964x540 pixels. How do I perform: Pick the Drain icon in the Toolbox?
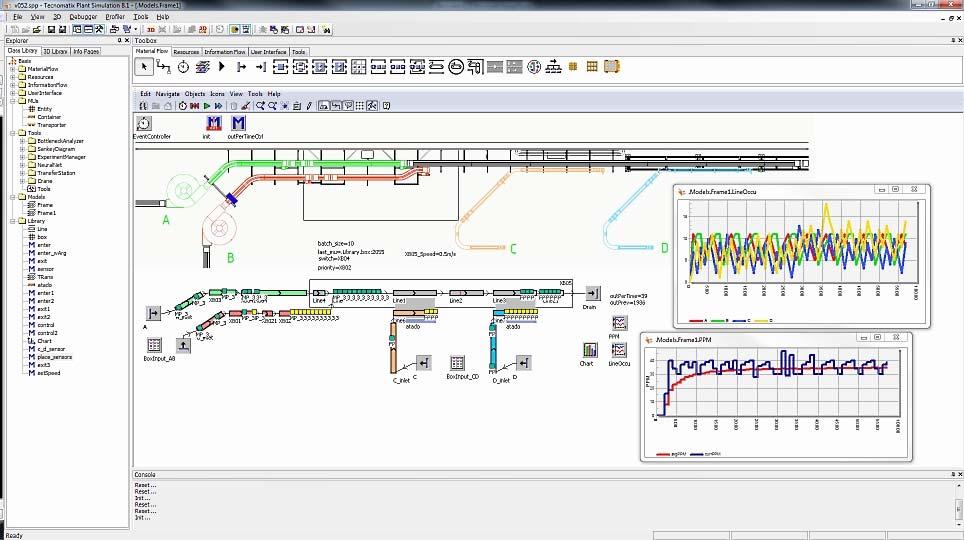click(x=261, y=67)
